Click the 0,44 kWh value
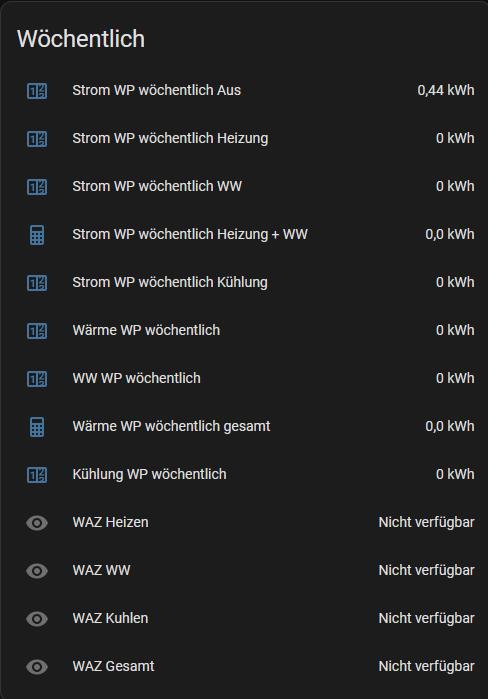This screenshot has height=699, width=488. click(x=446, y=90)
